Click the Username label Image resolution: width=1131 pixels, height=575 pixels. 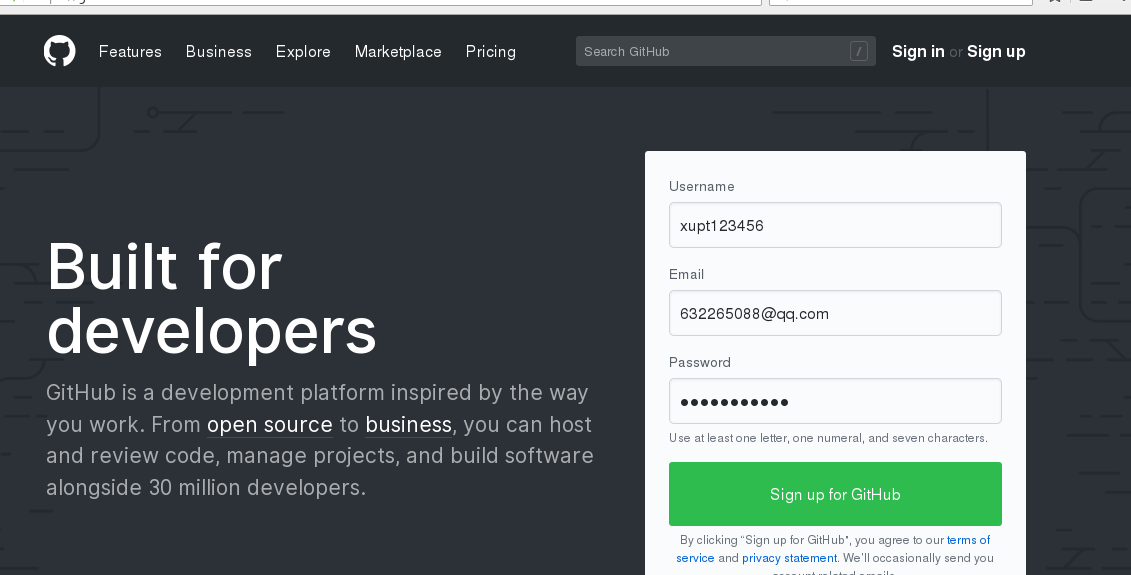[701, 186]
